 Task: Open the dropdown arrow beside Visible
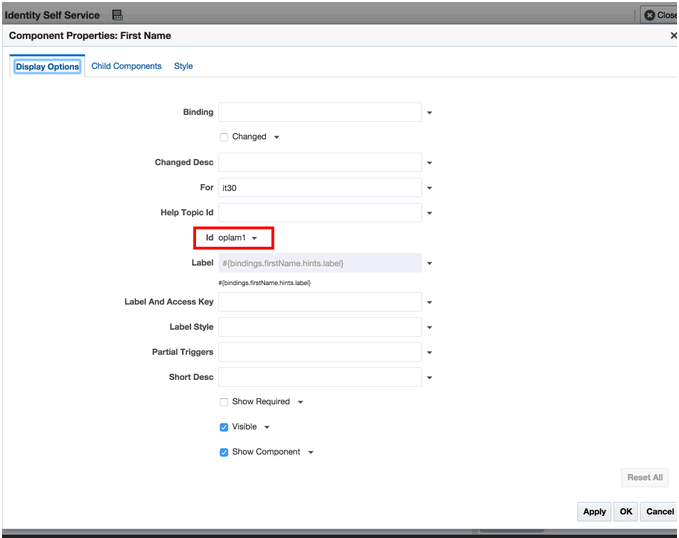(x=267, y=428)
